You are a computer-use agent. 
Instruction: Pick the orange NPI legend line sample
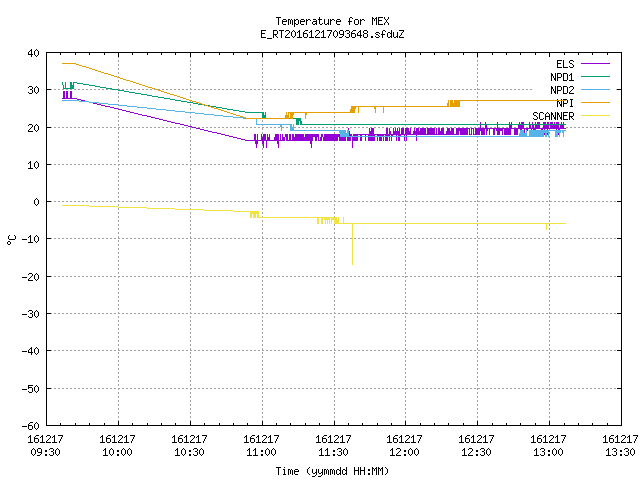[595, 102]
